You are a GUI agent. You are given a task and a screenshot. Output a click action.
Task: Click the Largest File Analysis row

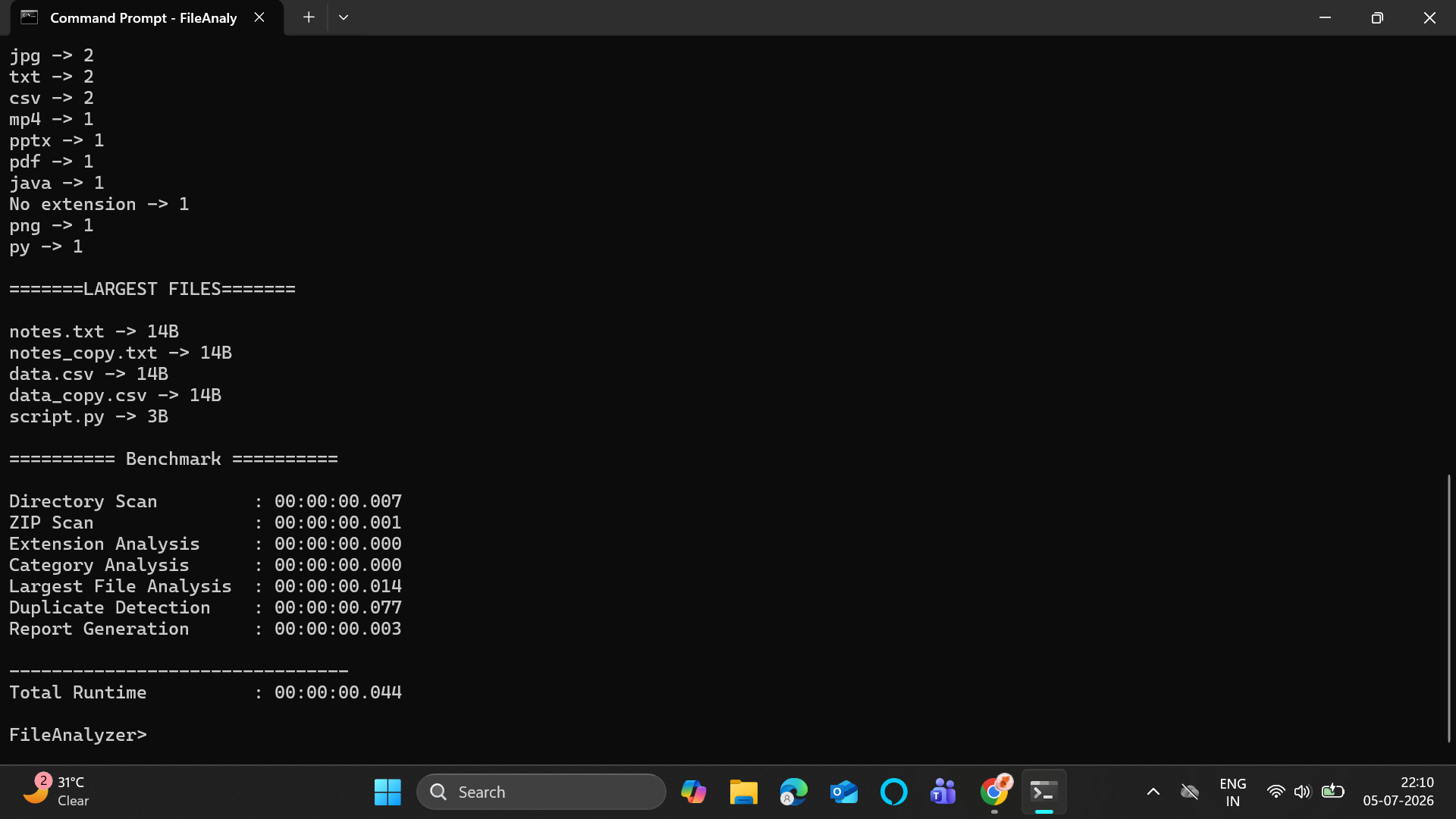tap(206, 586)
